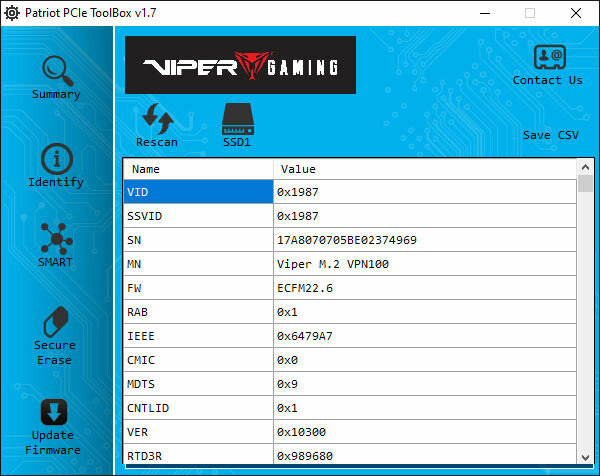Select the RTD3R name cell
Image resolution: width=600 pixels, height=476 pixels.
pyautogui.click(x=199, y=455)
